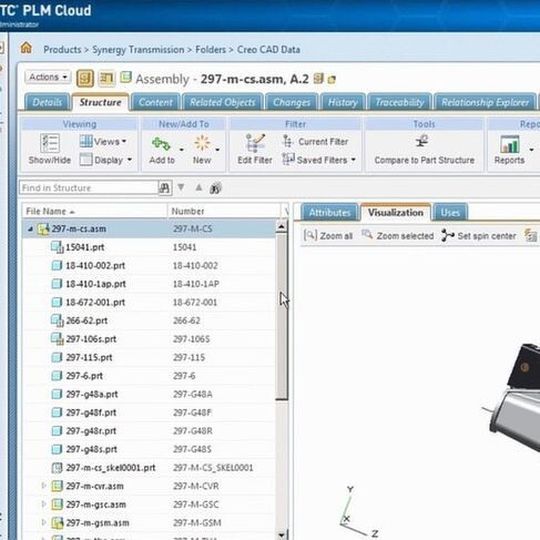
Task: Click Current Filter button
Action: click(315, 142)
